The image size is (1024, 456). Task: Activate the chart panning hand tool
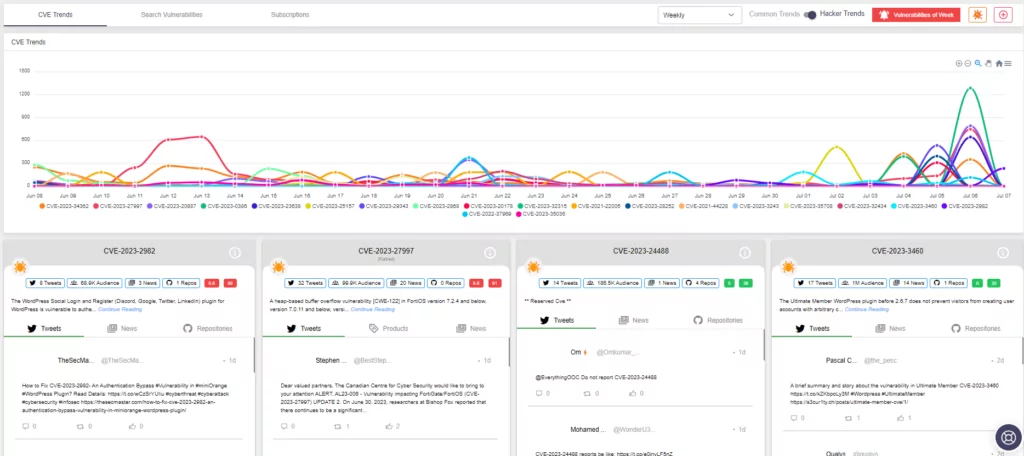click(x=988, y=63)
